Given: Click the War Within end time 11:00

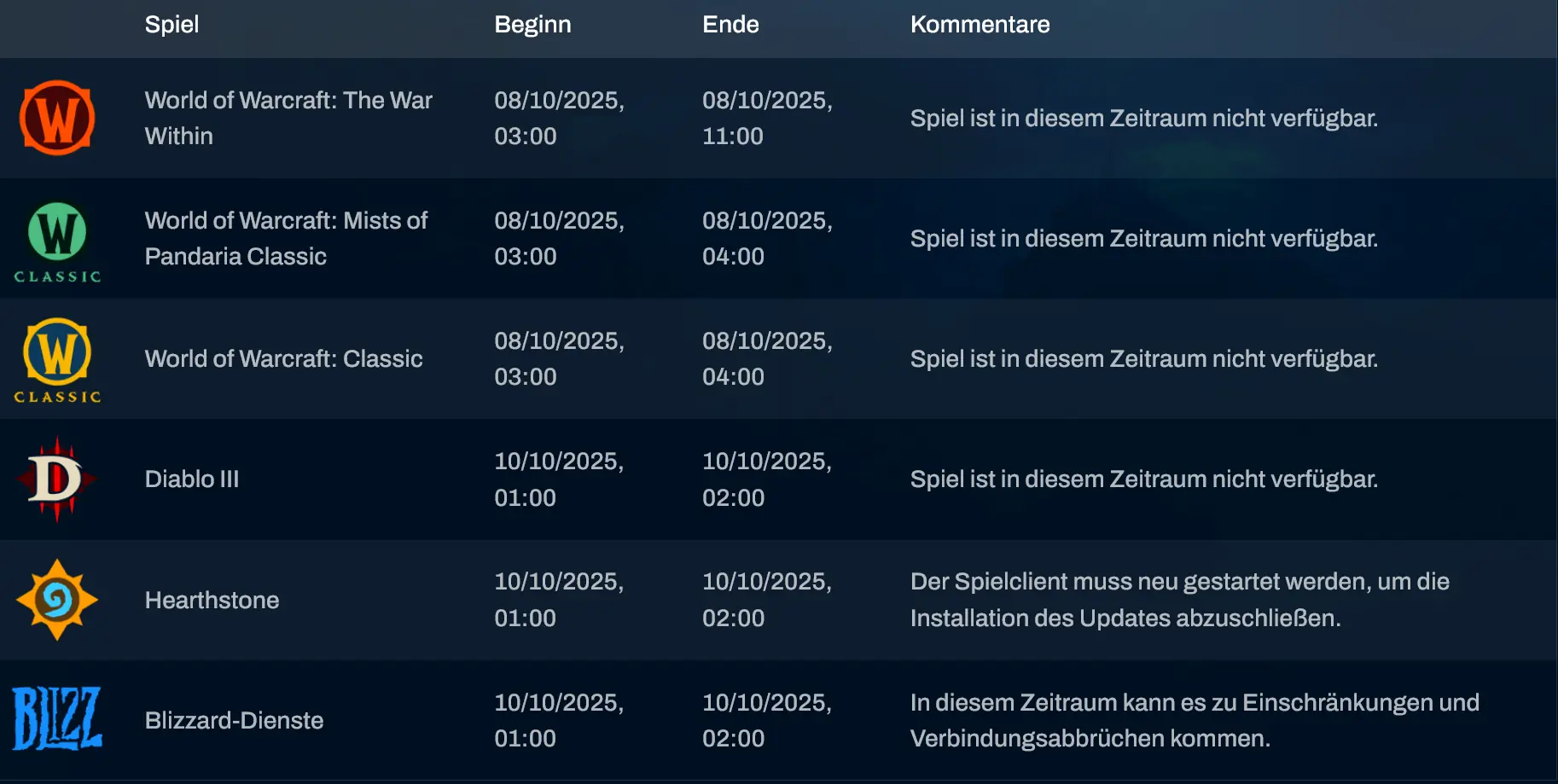Looking at the screenshot, I should [733, 136].
